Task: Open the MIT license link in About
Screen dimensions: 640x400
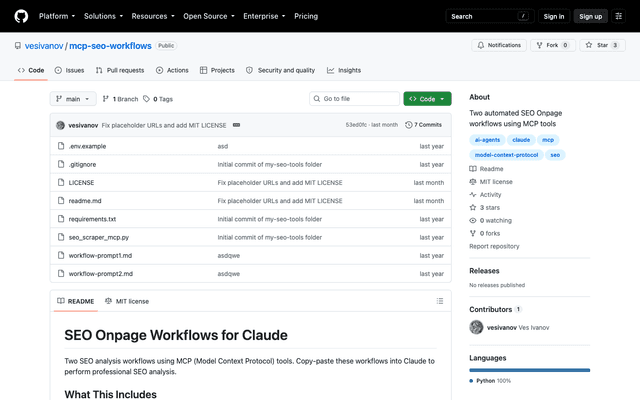Action: (x=491, y=182)
